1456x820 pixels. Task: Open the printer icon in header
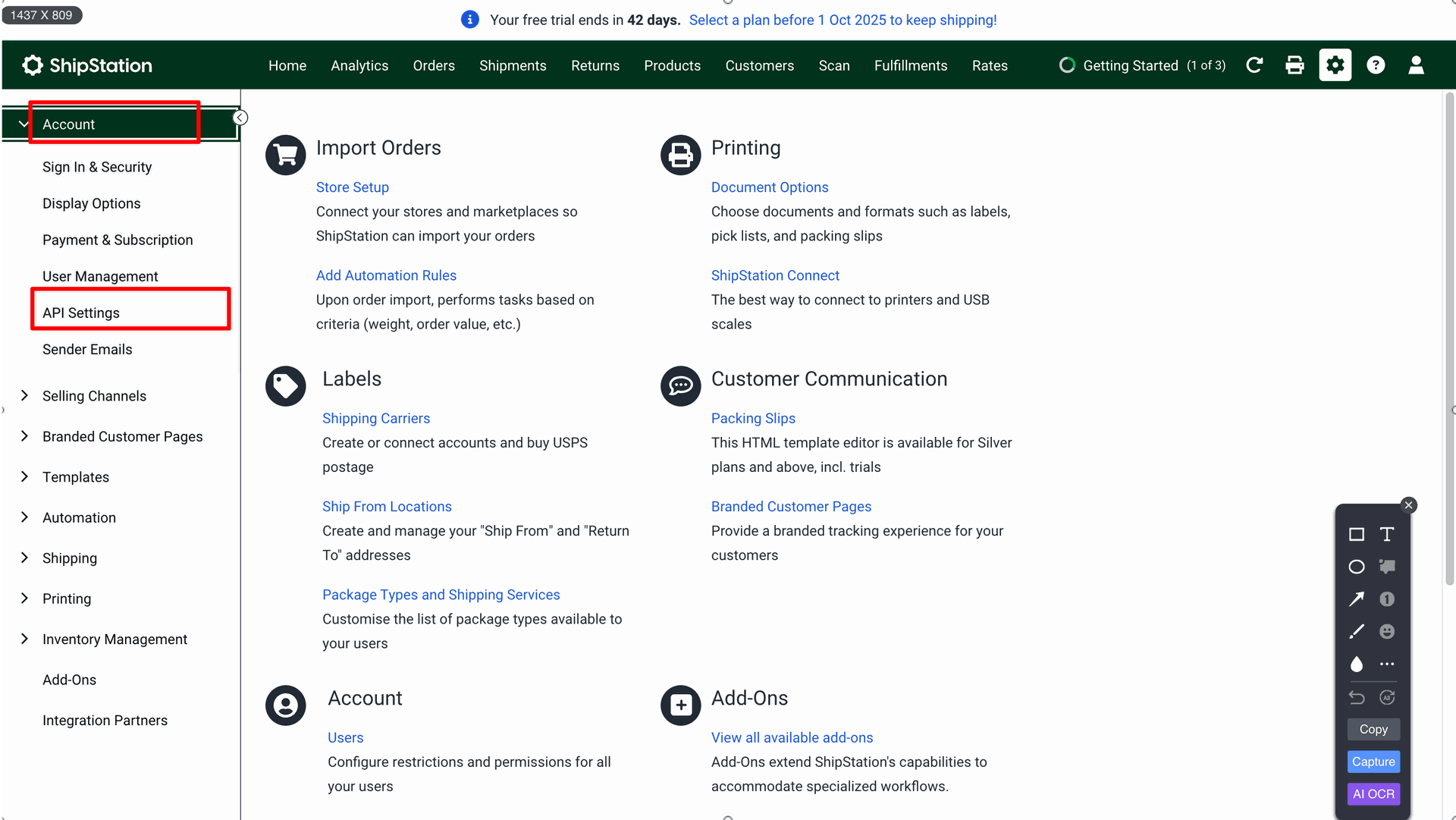[1294, 65]
